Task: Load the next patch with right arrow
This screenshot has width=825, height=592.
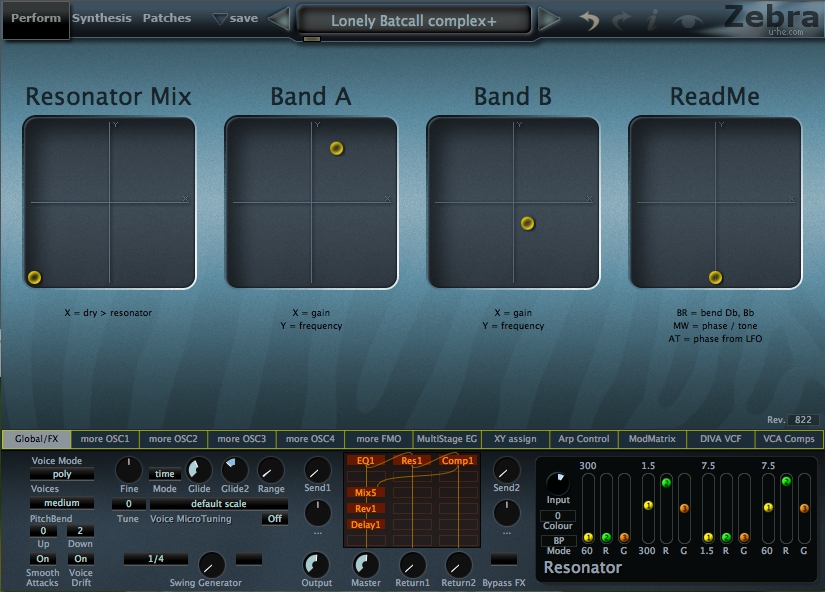Action: (549, 19)
